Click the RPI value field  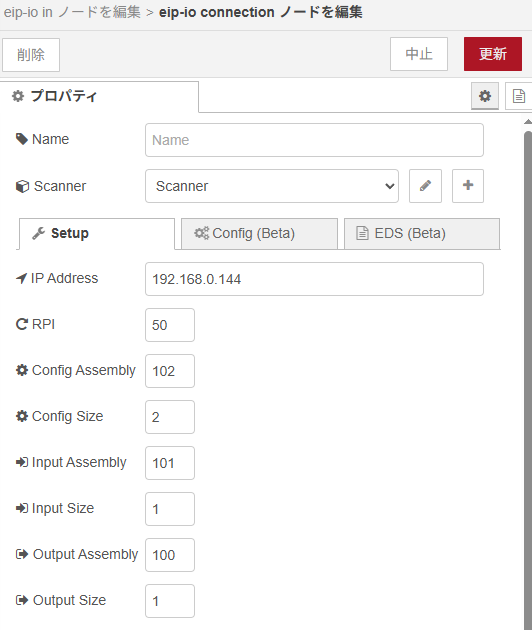tap(170, 325)
